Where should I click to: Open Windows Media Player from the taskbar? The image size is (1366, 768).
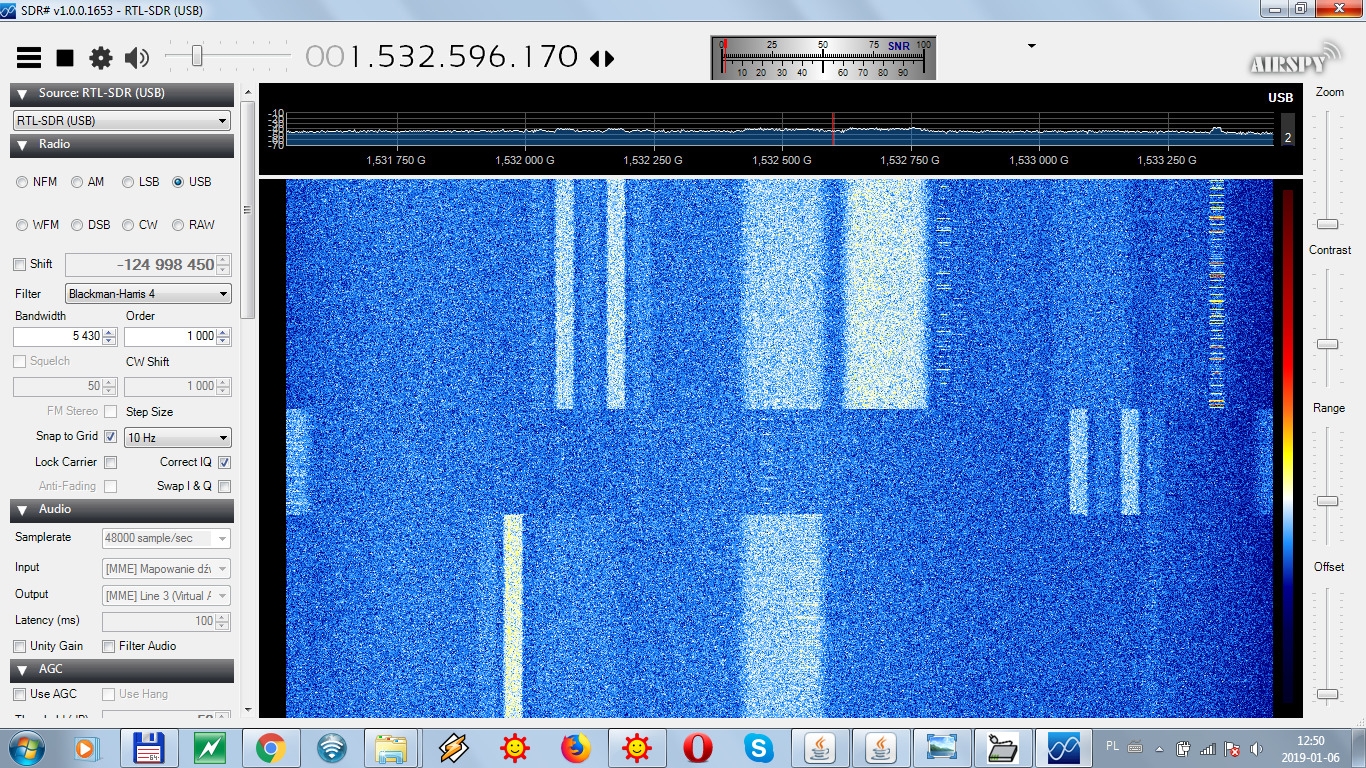(86, 748)
